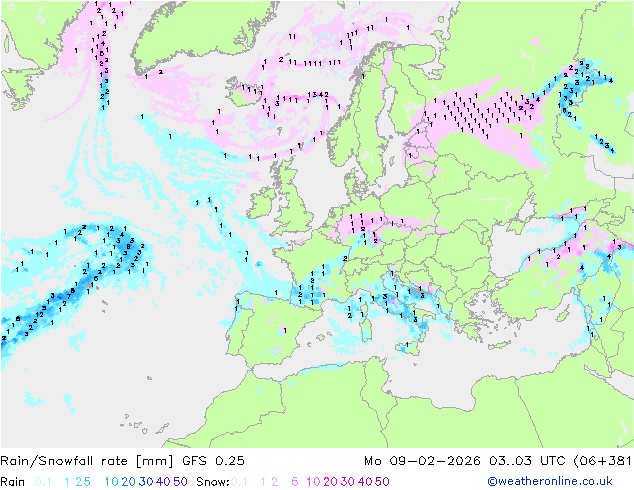Click the Rain 40 legend value

click(163, 482)
